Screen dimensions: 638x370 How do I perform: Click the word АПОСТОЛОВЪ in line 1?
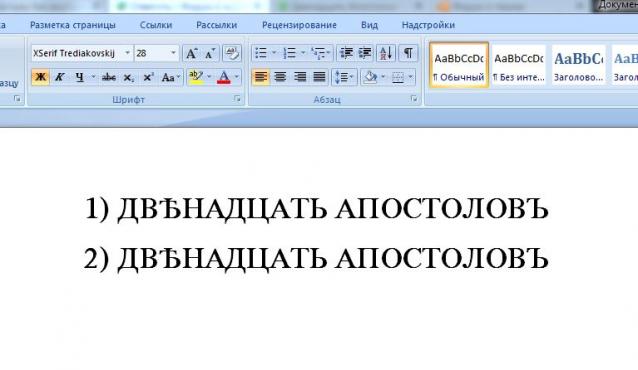click(x=442, y=209)
